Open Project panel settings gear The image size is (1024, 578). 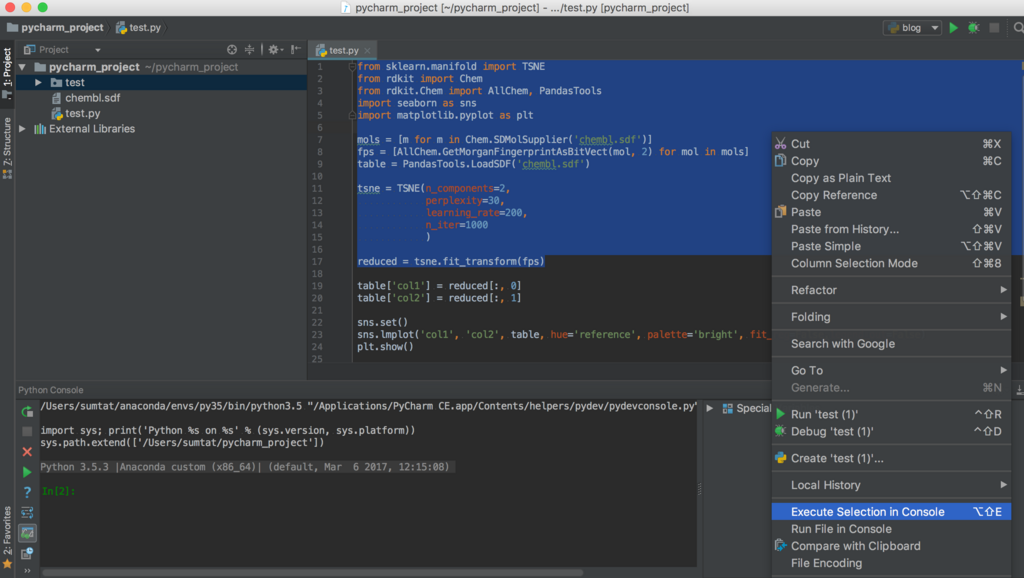tap(274, 50)
